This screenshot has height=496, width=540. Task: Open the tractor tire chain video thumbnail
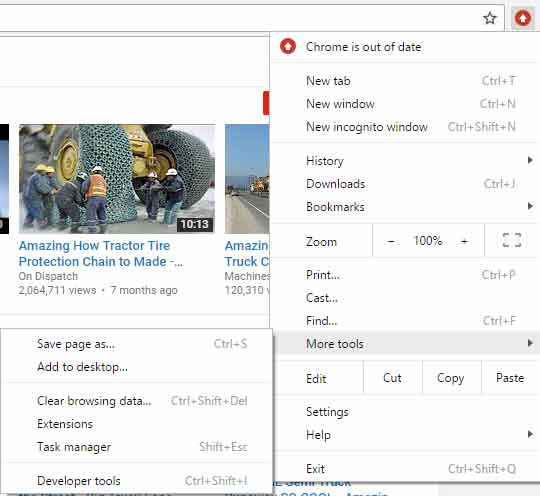click(x=117, y=179)
